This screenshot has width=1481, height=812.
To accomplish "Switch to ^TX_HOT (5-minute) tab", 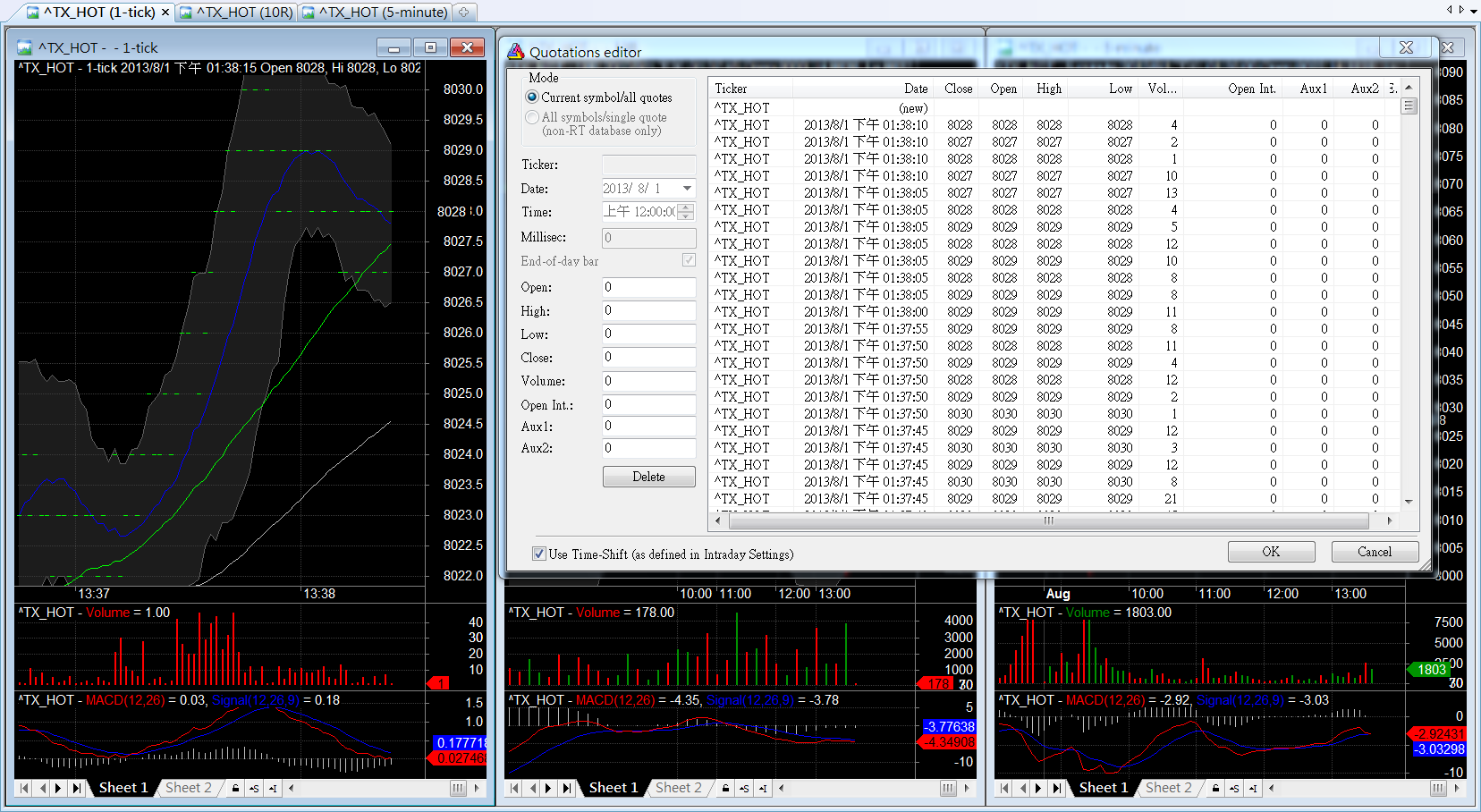I will click(376, 12).
